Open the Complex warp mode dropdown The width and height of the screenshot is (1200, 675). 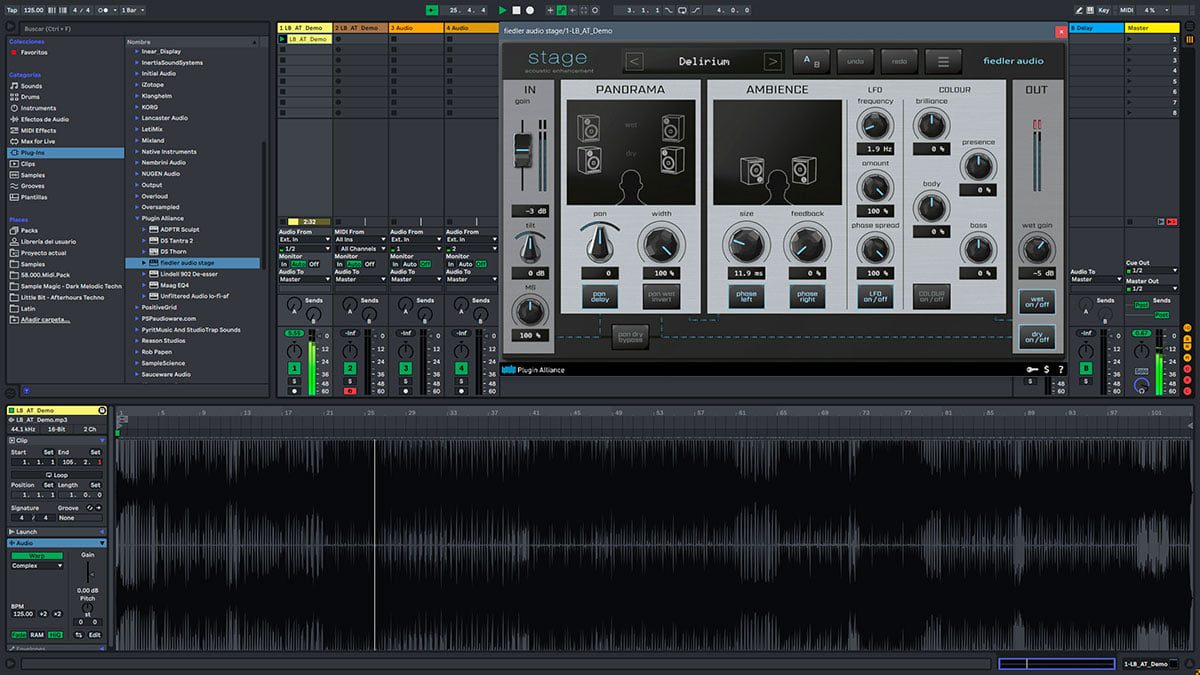(37, 566)
